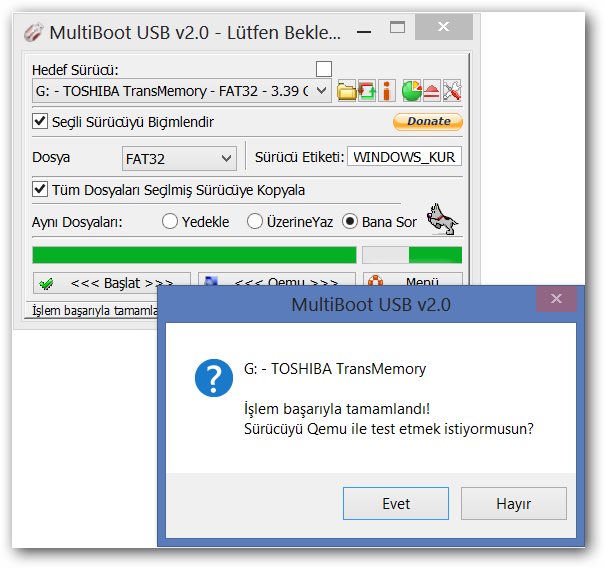Uncheck Tüm Dosyaları Seçilmiş Sürücüye Kopyala

(40, 189)
